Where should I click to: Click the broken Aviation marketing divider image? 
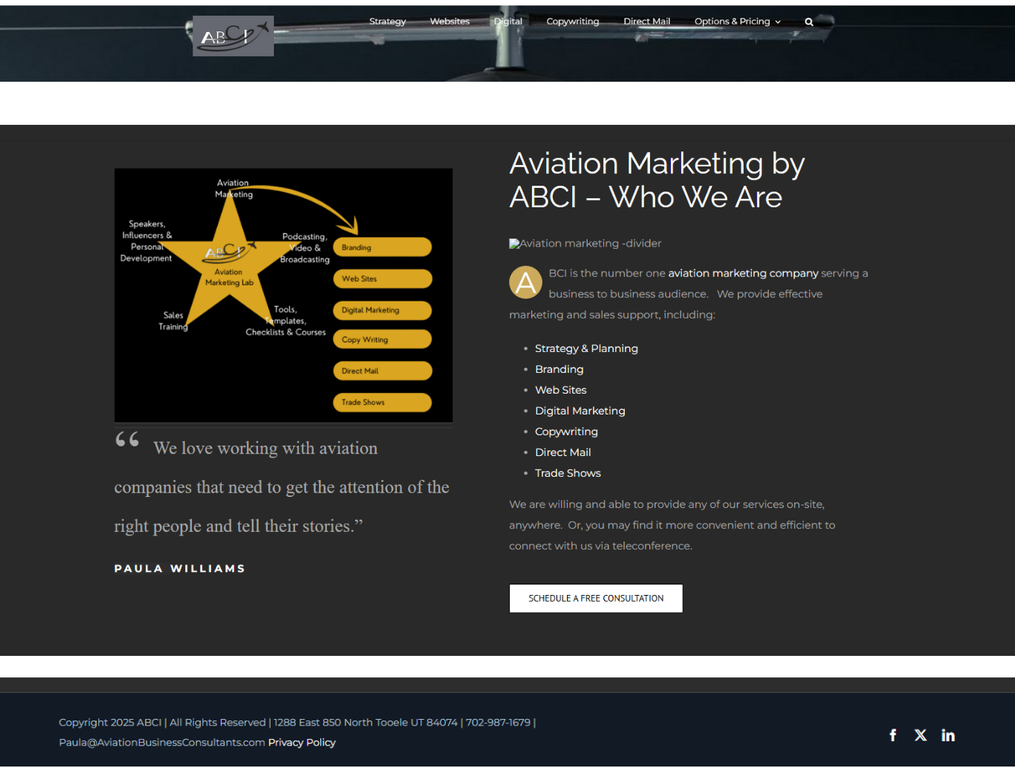pyautogui.click(x=585, y=243)
